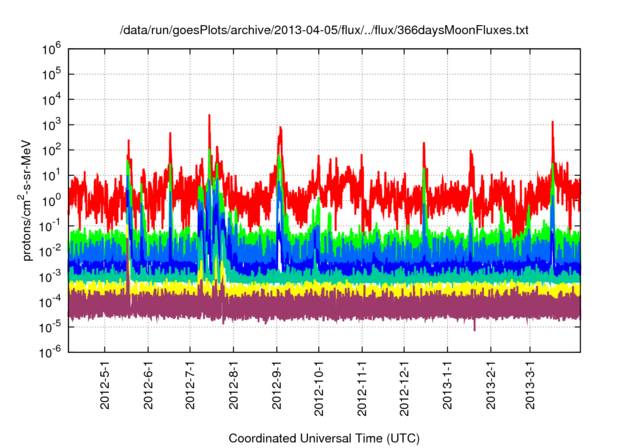Select the 2013-3-1 date tick label
This screenshot has height=448, width=640.
point(529,385)
